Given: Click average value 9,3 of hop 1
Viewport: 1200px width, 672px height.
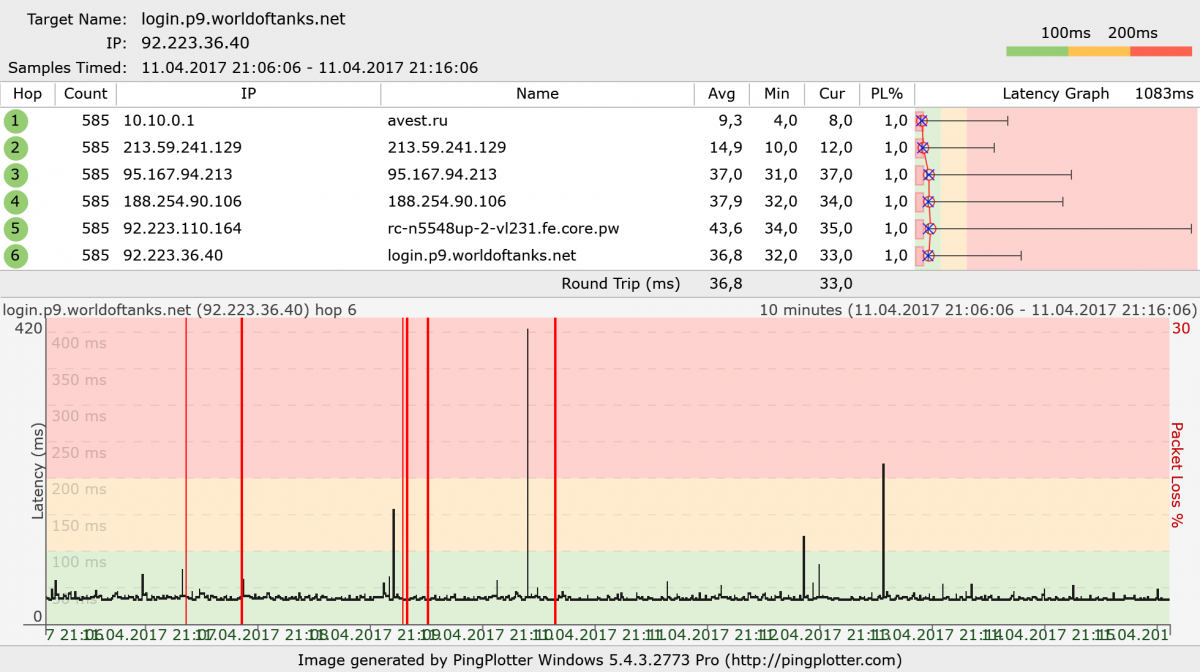Looking at the screenshot, I should point(731,121).
